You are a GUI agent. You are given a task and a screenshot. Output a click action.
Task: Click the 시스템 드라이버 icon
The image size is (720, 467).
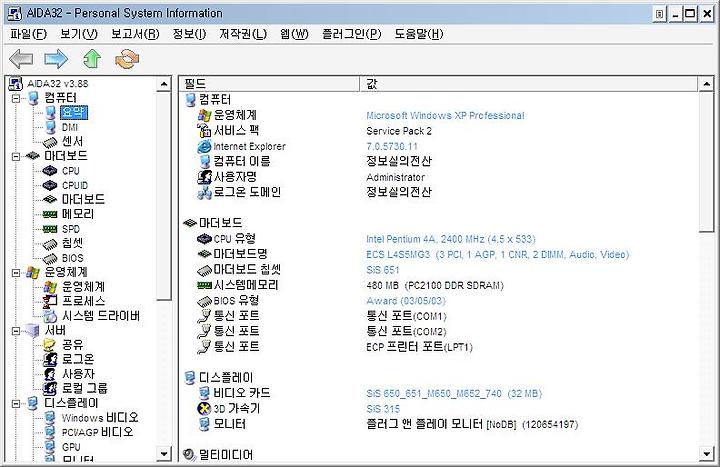(x=50, y=316)
